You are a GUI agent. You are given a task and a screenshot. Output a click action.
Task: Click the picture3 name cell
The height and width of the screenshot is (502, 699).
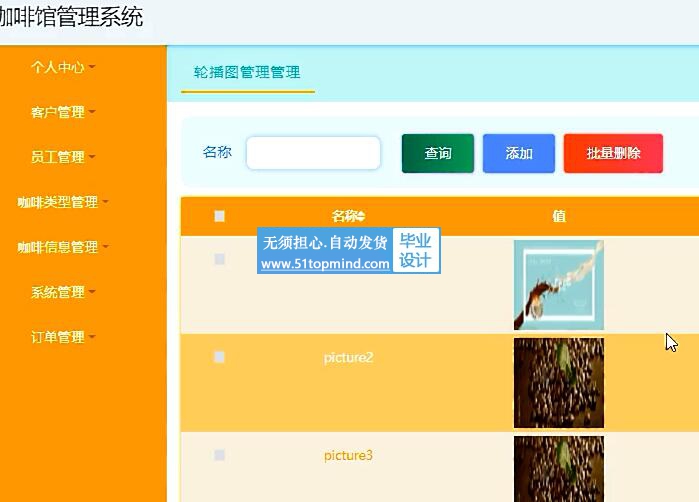click(x=348, y=456)
